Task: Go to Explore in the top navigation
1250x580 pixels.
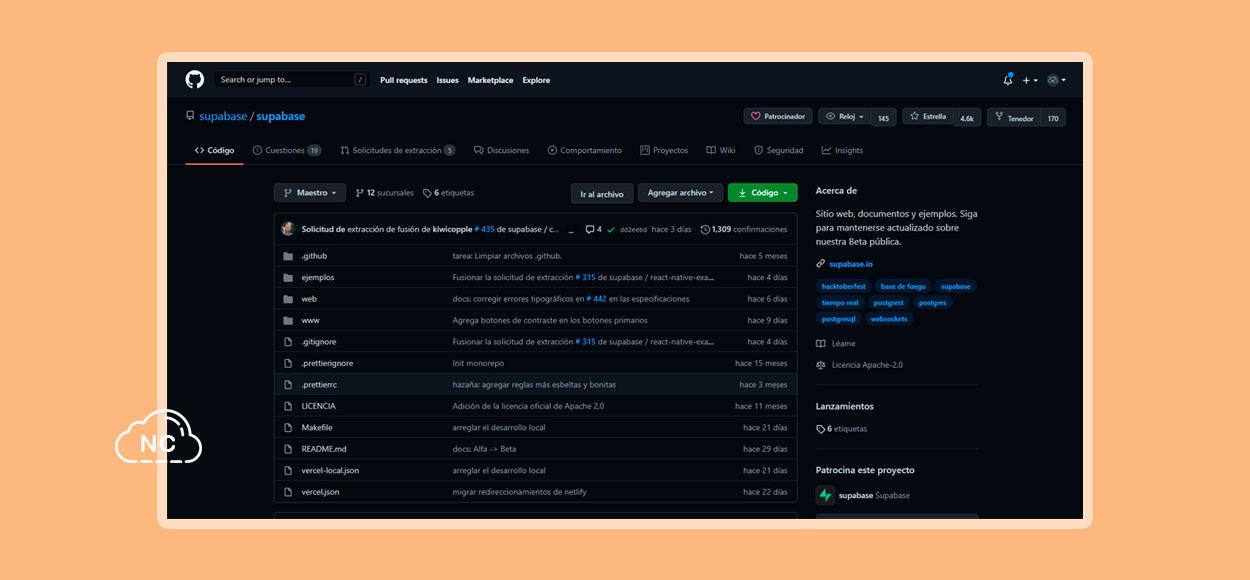Action: click(536, 80)
